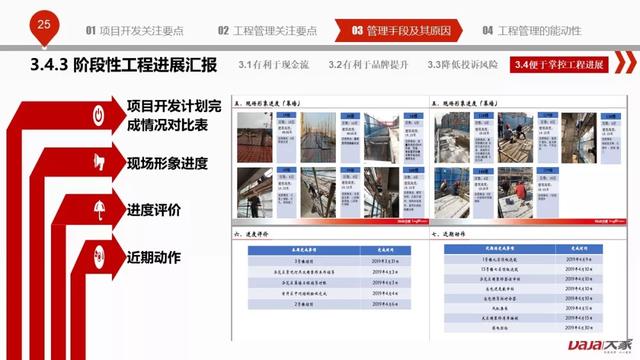Click the 进度评价 label
This screenshot has width=640, height=360.
[153, 210]
